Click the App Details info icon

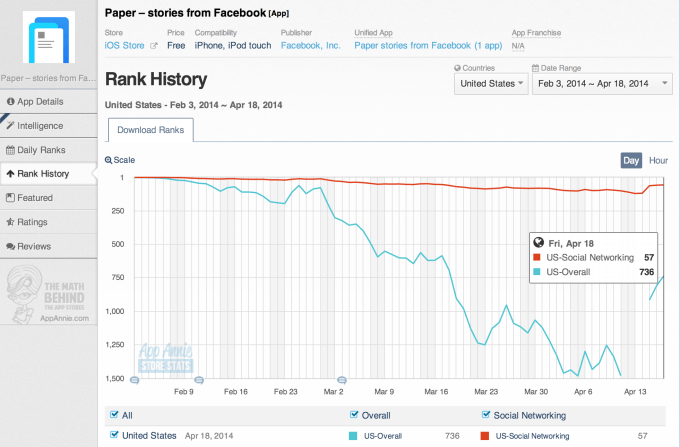pos(10,102)
